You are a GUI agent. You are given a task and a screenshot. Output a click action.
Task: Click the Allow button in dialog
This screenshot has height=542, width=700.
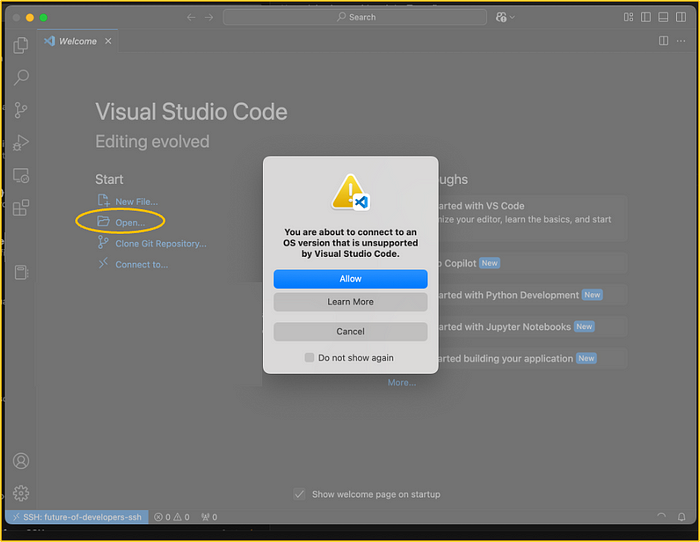pyautogui.click(x=350, y=279)
